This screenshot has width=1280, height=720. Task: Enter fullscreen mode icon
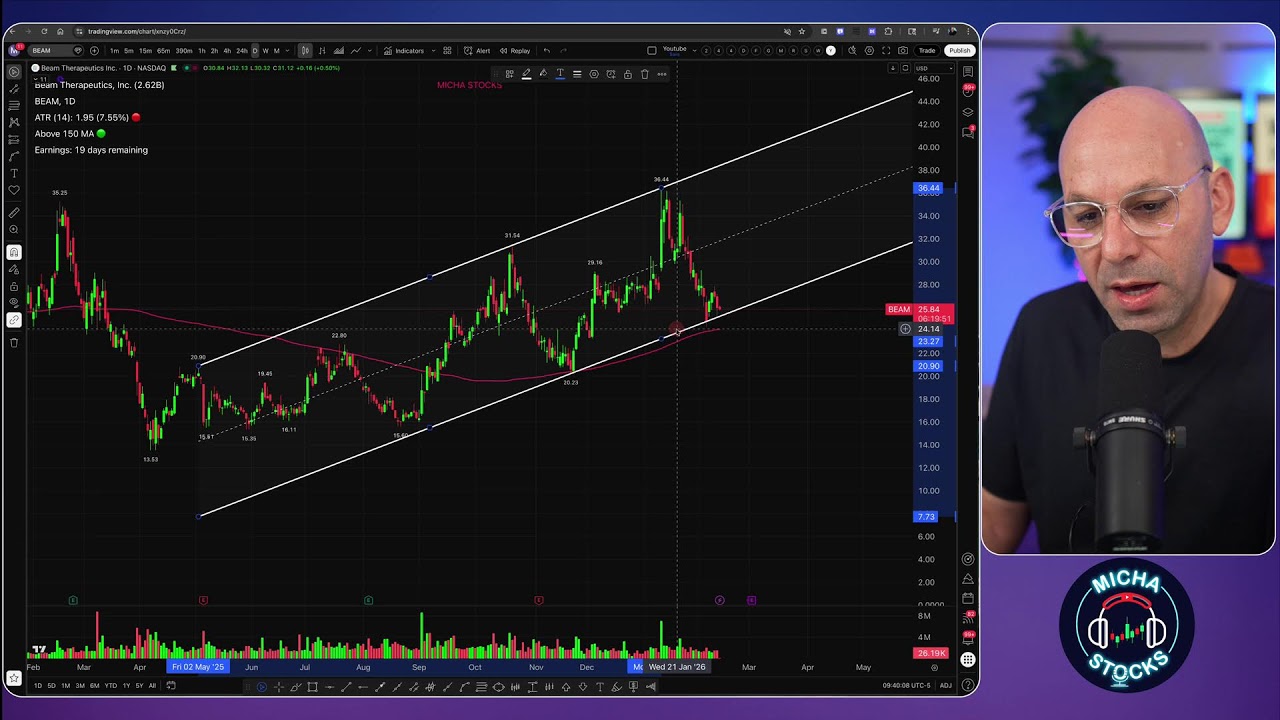[886, 50]
